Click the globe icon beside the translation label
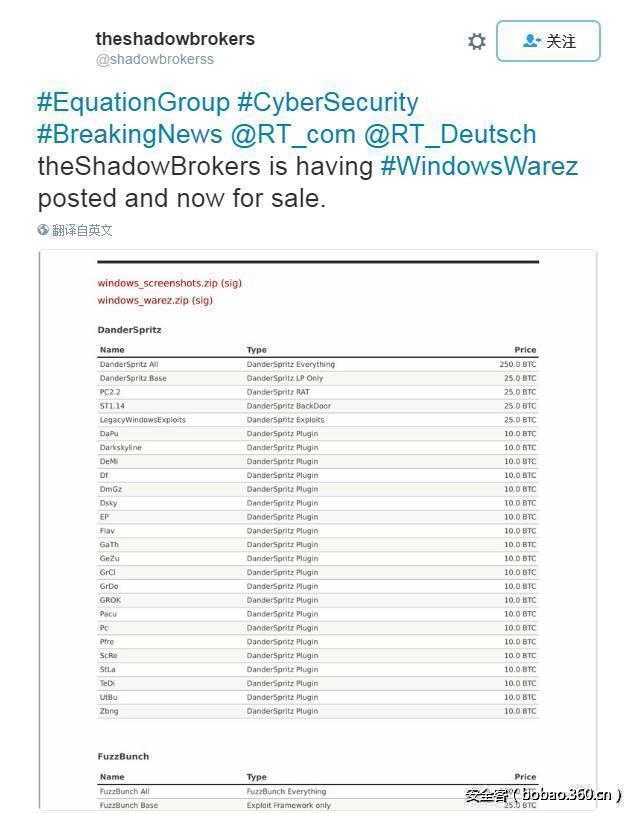Image resolution: width=636 pixels, height=813 pixels. (43, 230)
